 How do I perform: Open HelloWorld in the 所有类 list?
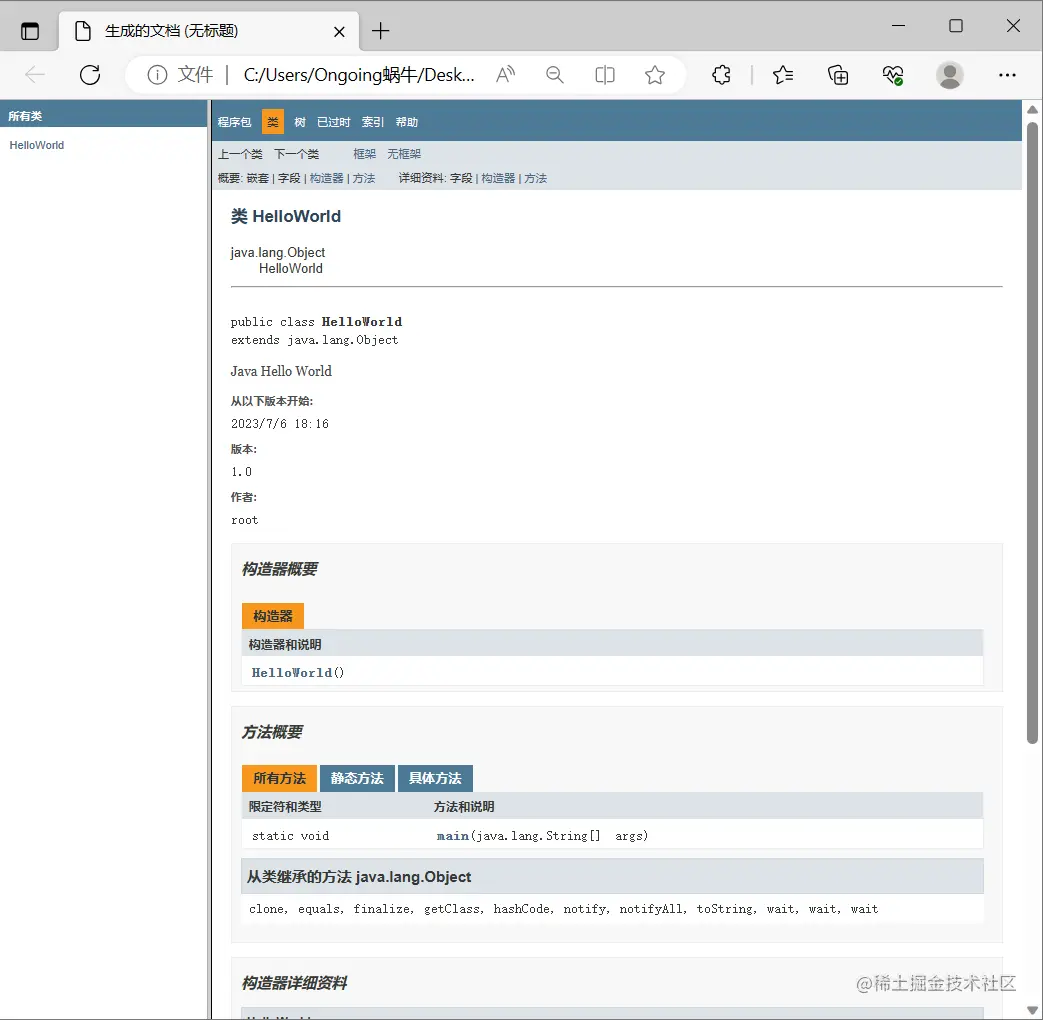pyautogui.click(x=37, y=145)
